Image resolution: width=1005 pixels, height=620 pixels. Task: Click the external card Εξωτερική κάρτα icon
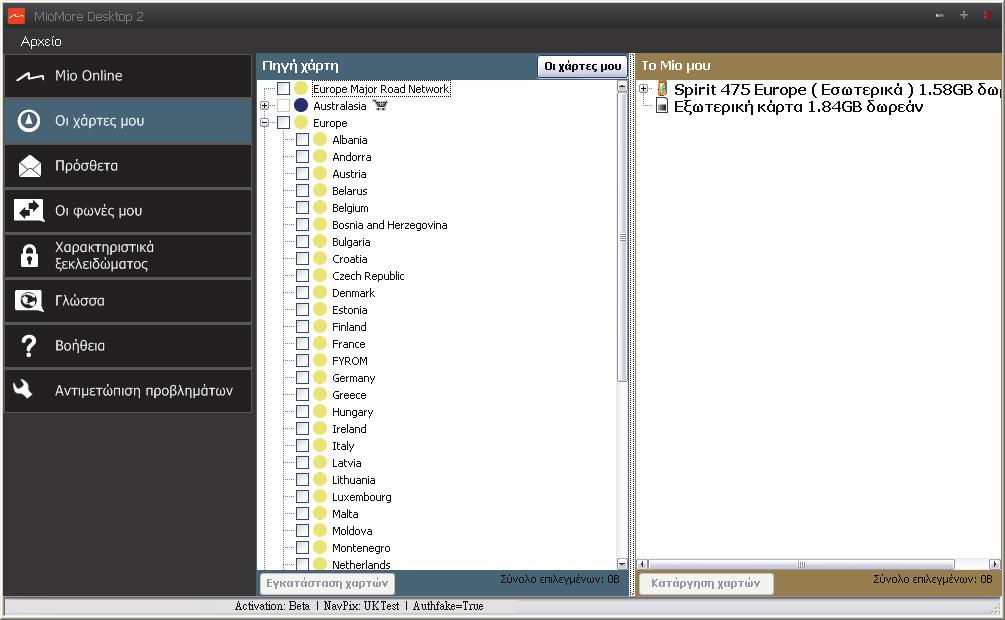(662, 106)
